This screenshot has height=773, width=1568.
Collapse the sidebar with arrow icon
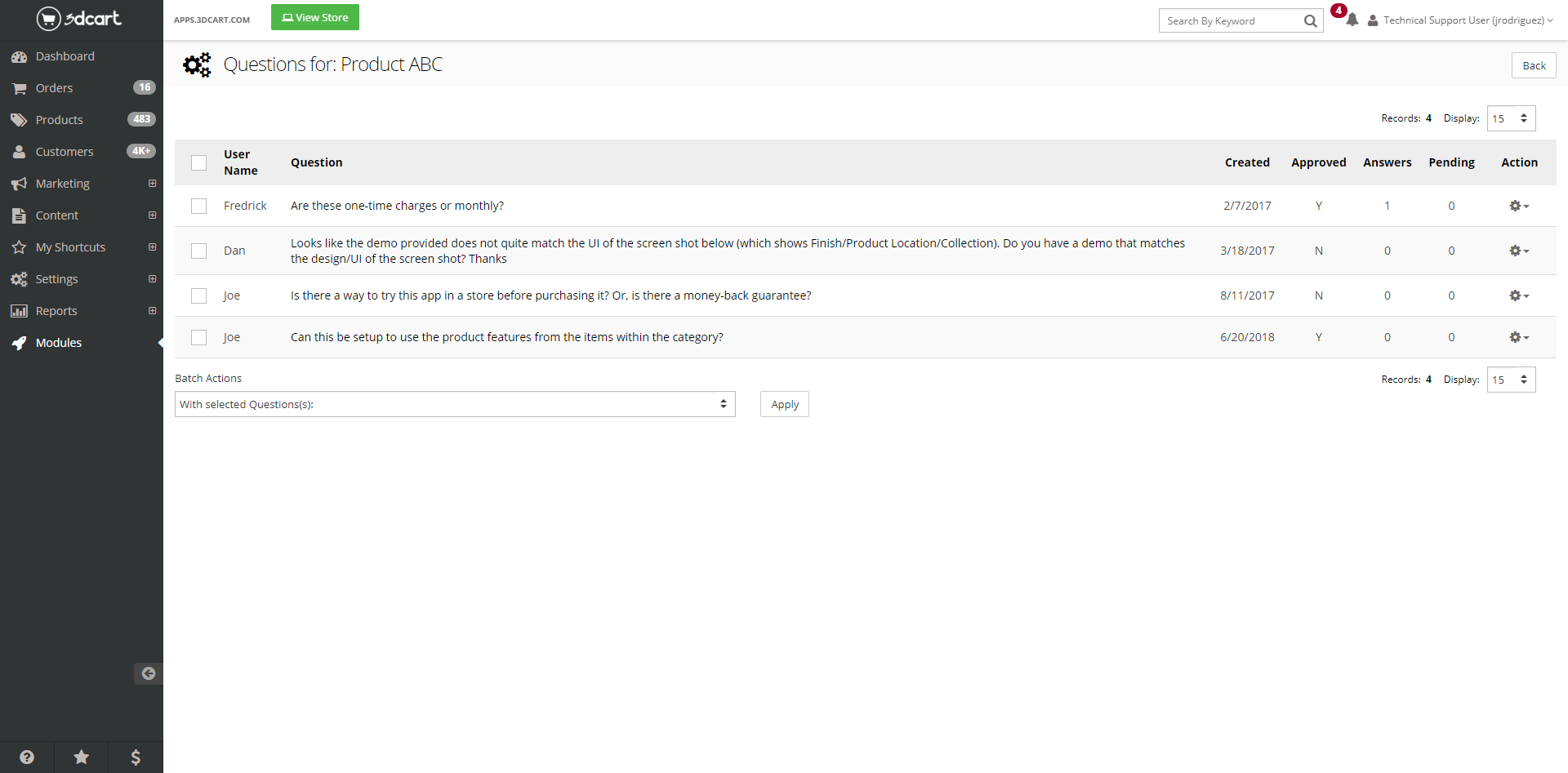(148, 673)
